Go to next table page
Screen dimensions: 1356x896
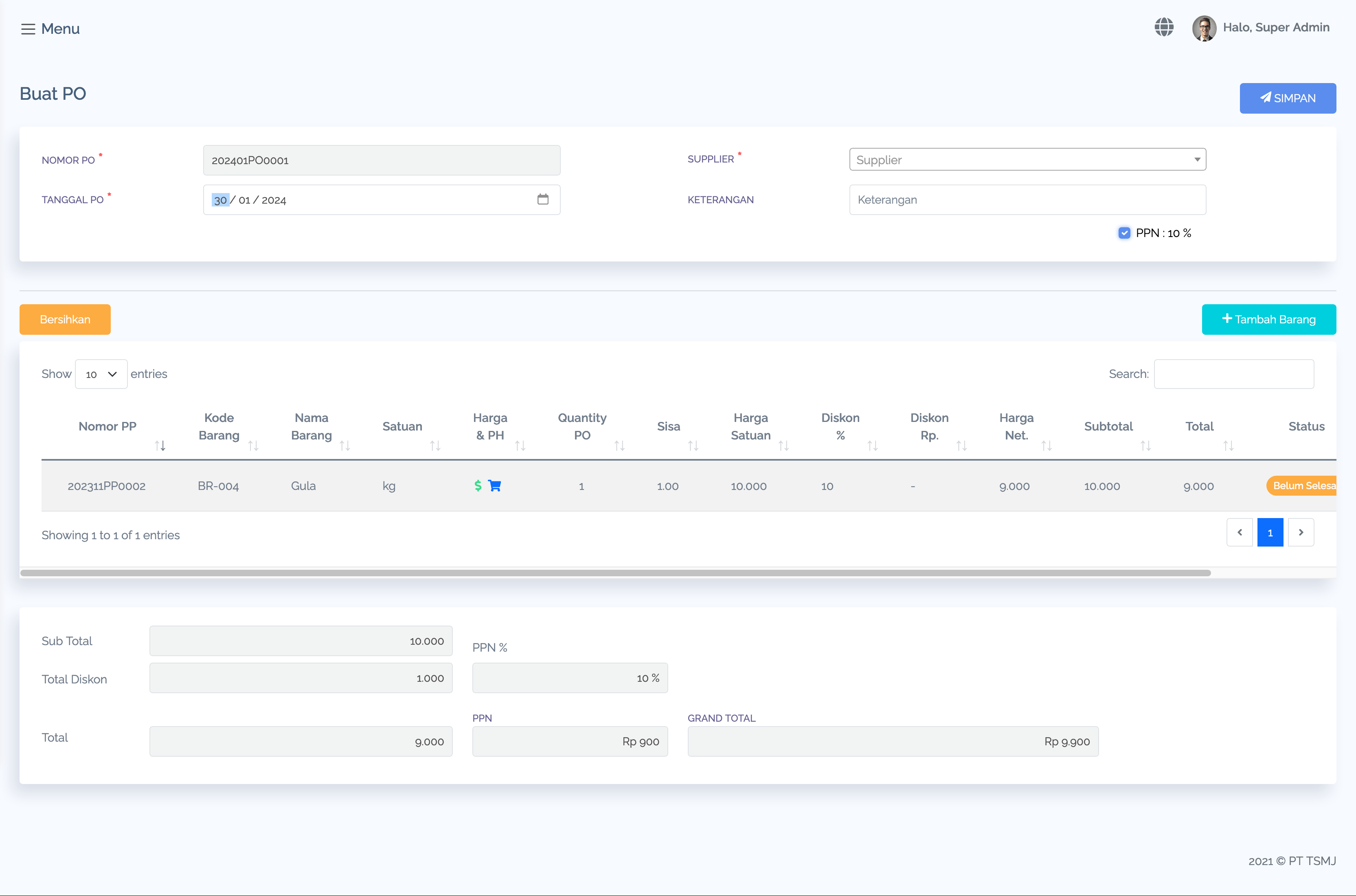[x=1301, y=533]
